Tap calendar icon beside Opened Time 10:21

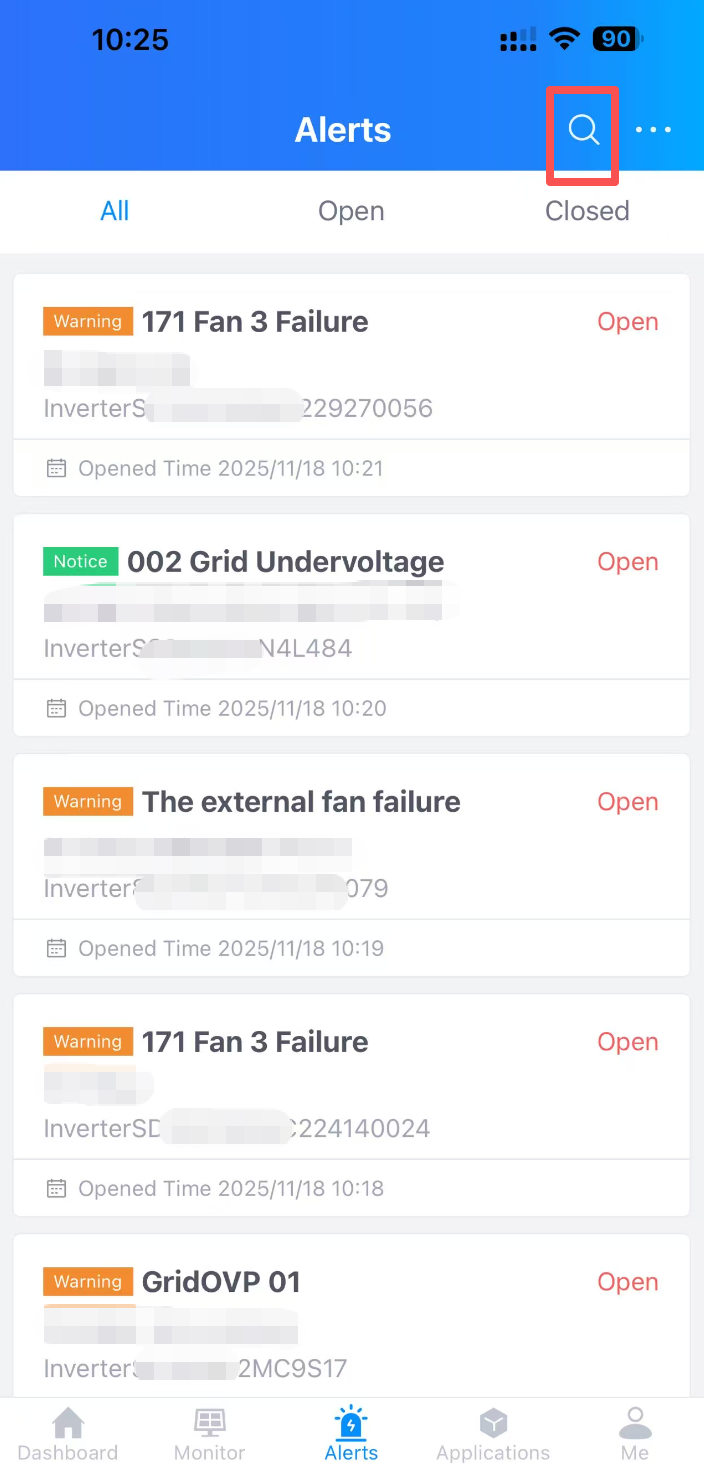point(57,468)
